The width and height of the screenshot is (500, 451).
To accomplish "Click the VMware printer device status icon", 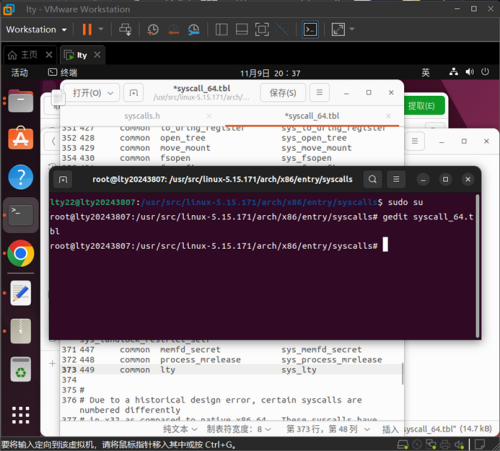I will (445, 444).
